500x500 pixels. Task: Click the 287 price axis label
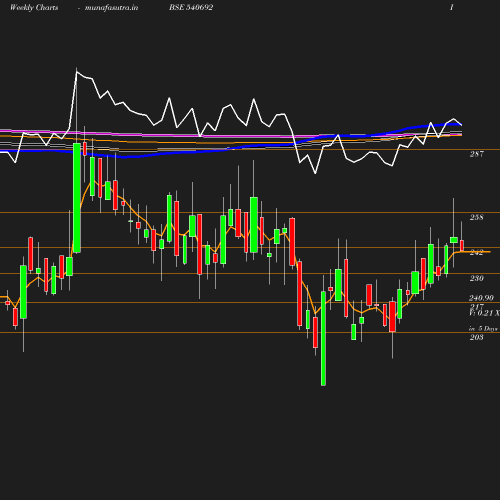(476, 154)
